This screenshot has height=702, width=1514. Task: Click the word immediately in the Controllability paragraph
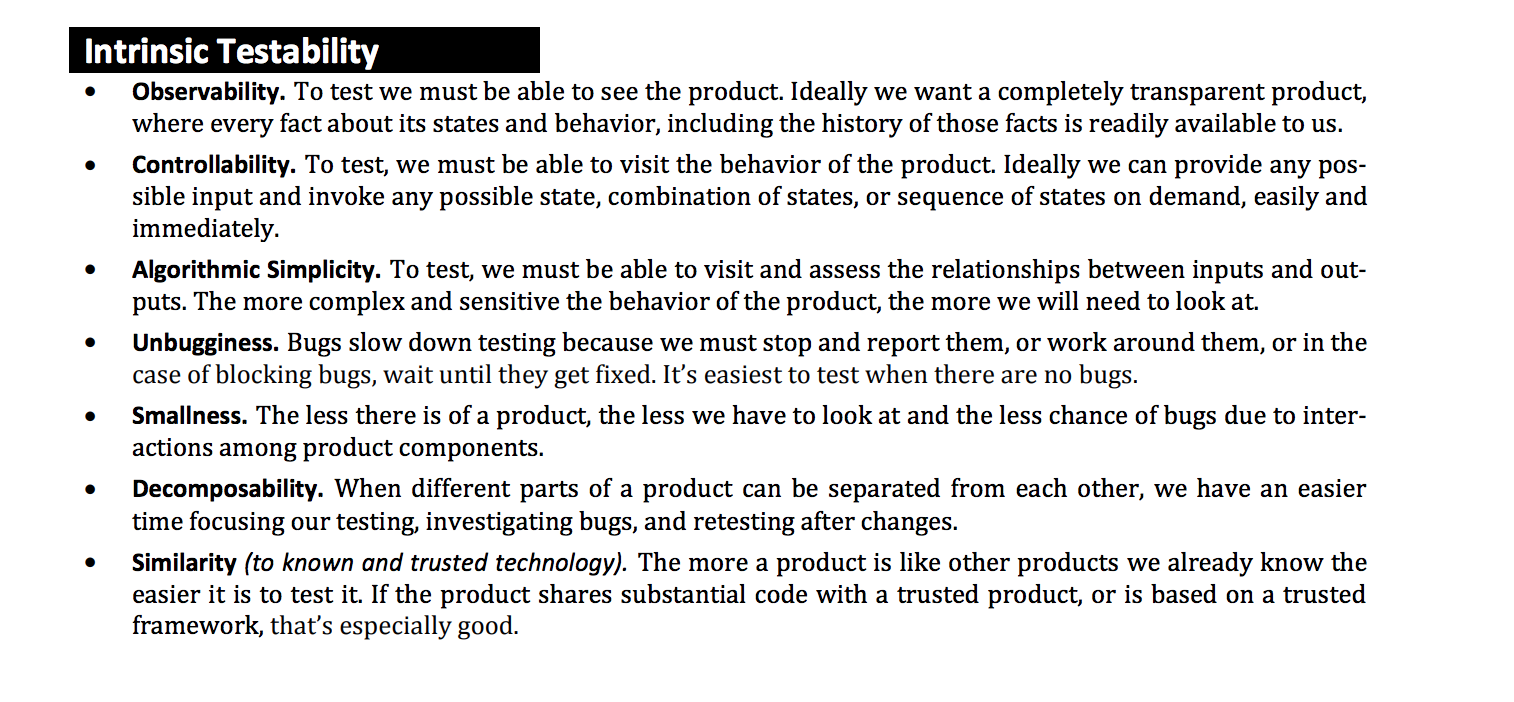204,229
